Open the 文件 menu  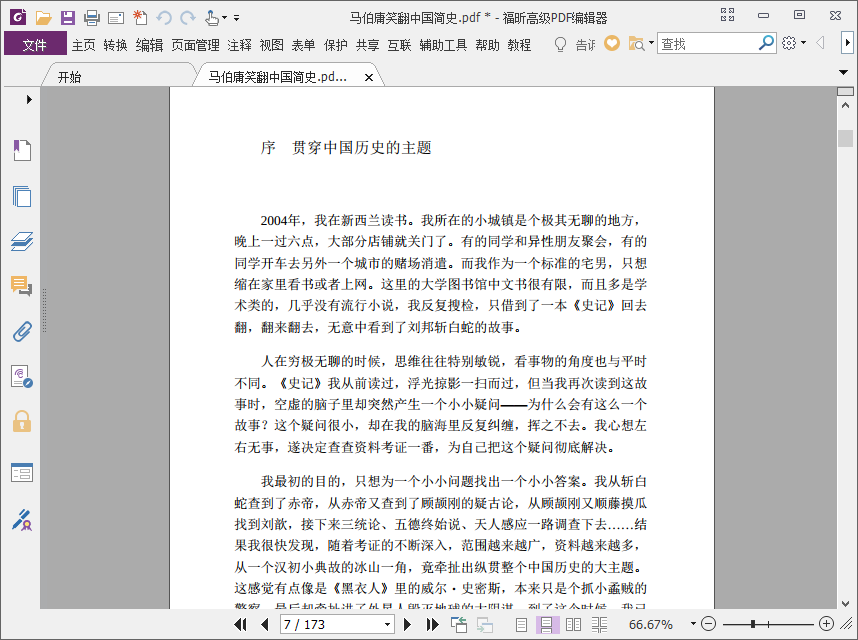[x=35, y=44]
